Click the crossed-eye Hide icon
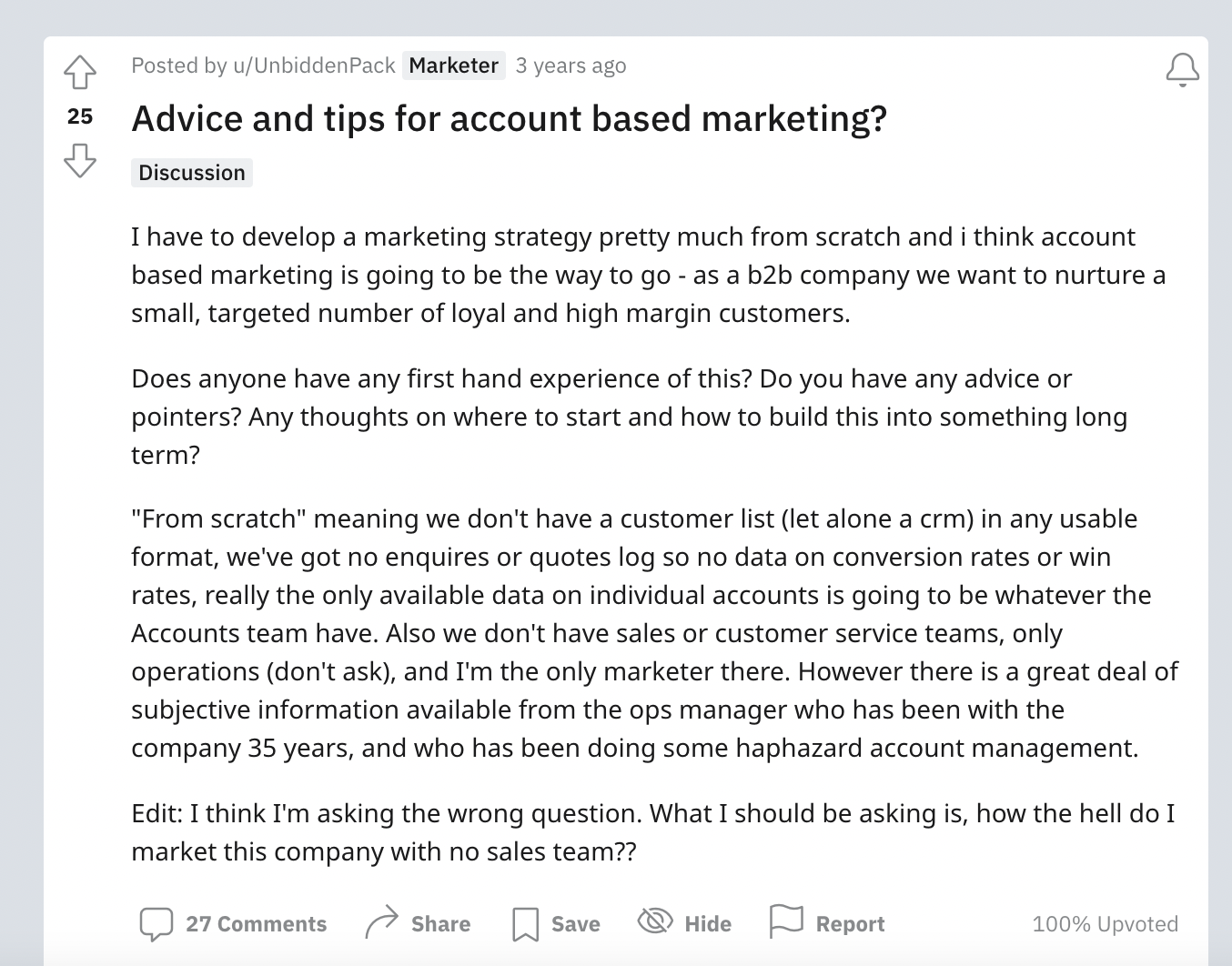 [655, 921]
